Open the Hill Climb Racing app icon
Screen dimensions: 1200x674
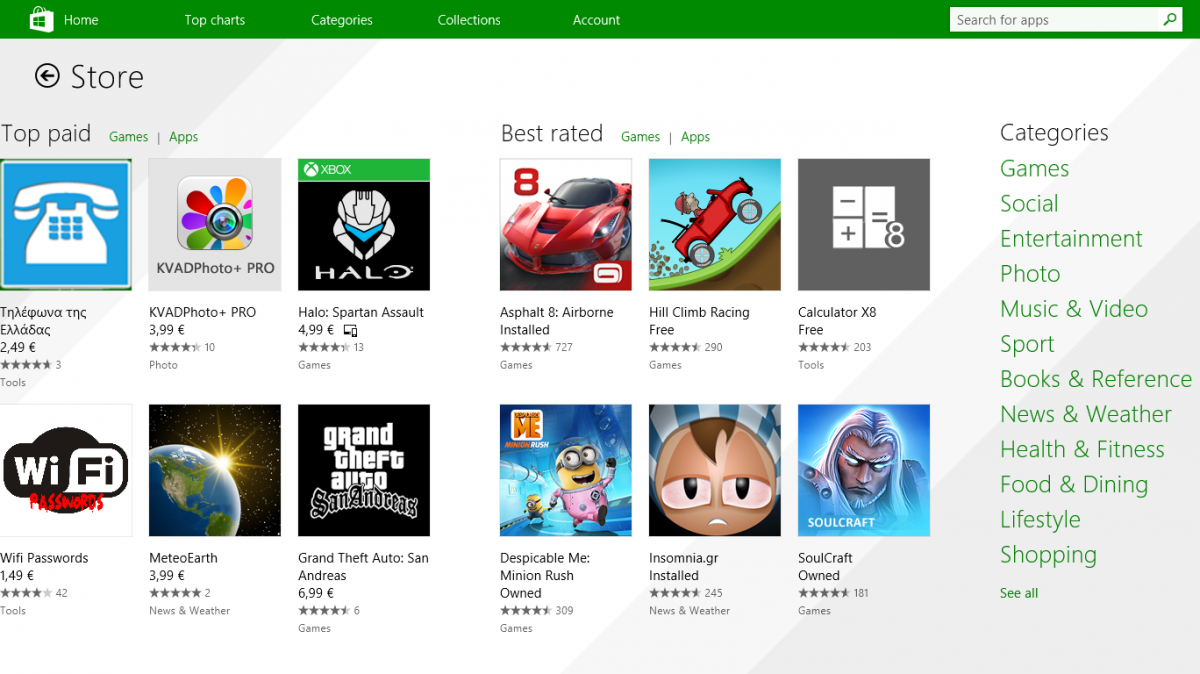tap(715, 225)
